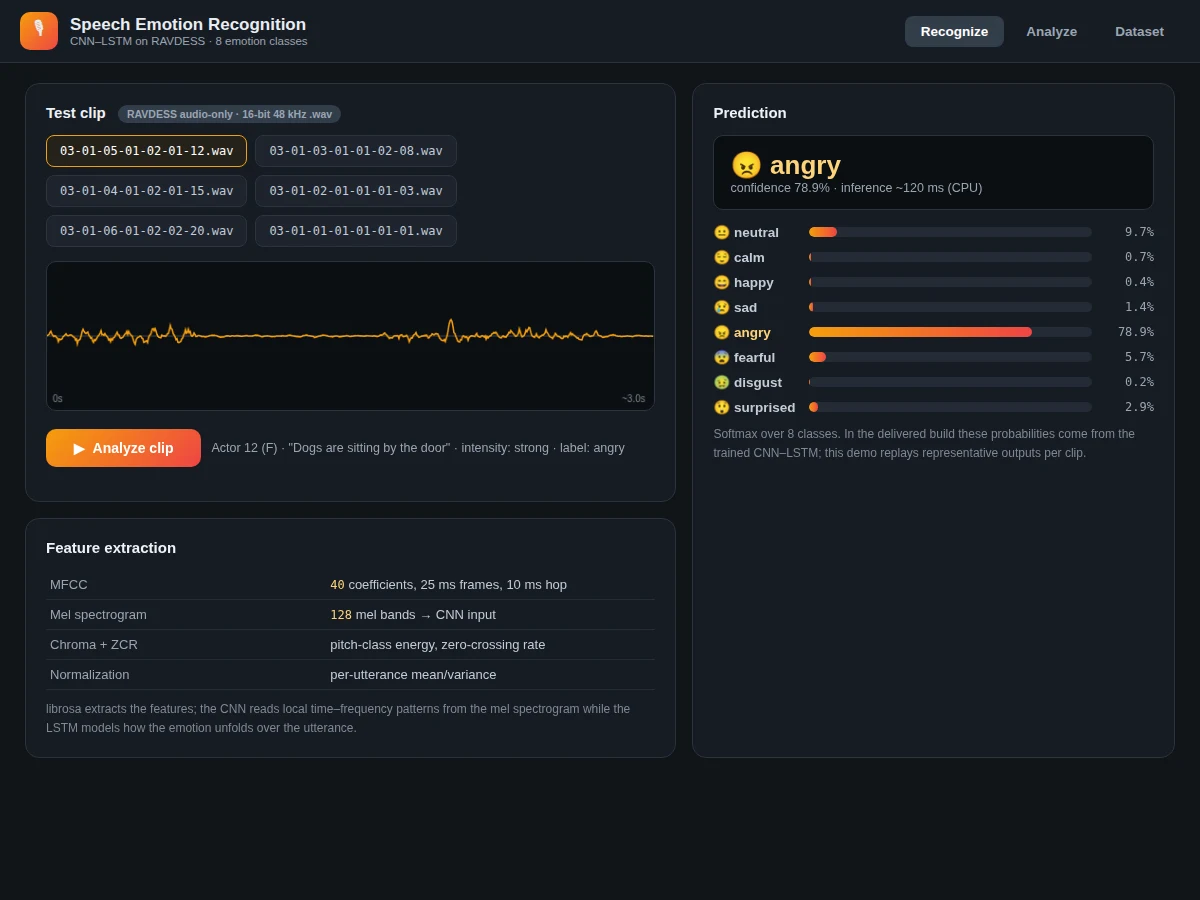This screenshot has height=900, width=1200.
Task: Click the fearful face emoji icon
Action: coord(721,357)
